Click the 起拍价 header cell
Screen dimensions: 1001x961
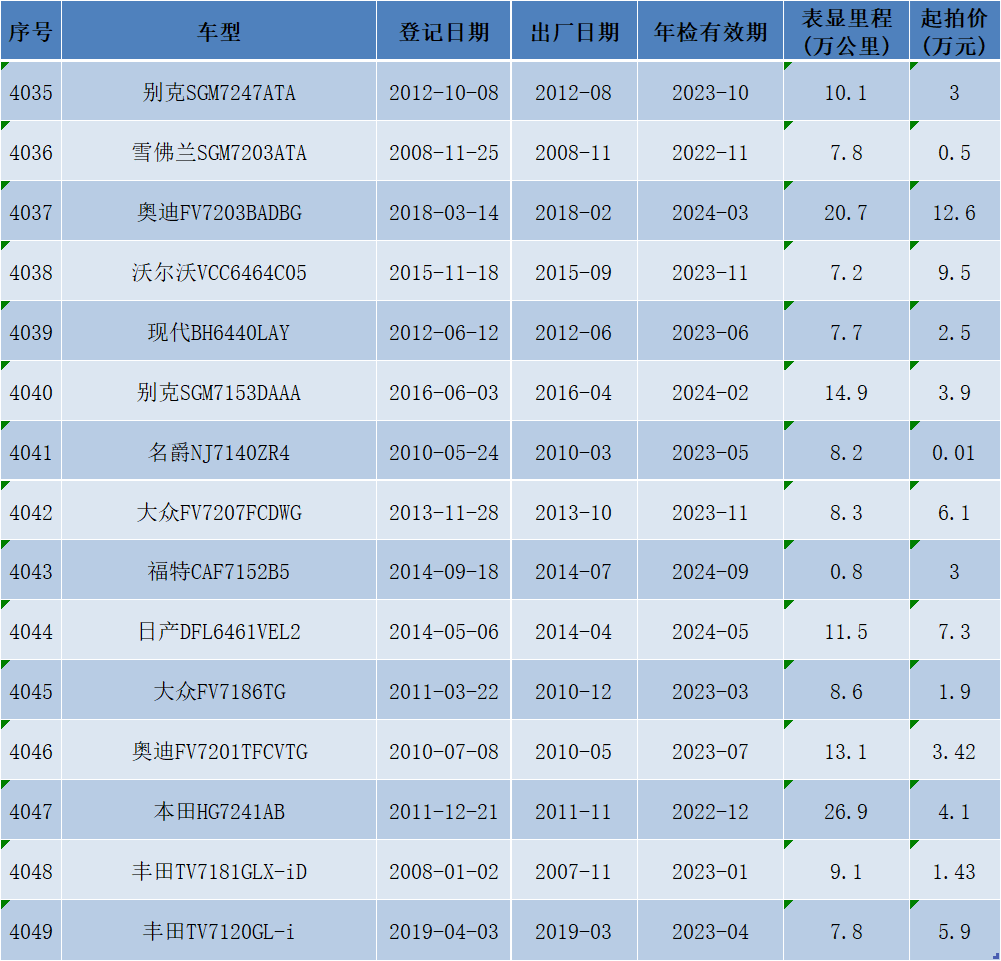tap(954, 31)
